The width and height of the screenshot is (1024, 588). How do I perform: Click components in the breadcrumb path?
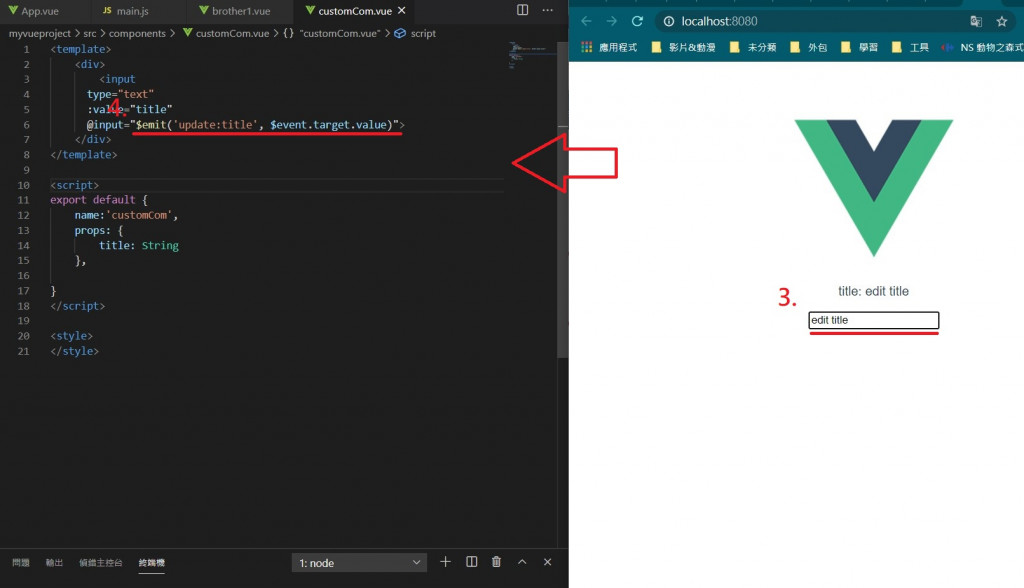(x=137, y=33)
